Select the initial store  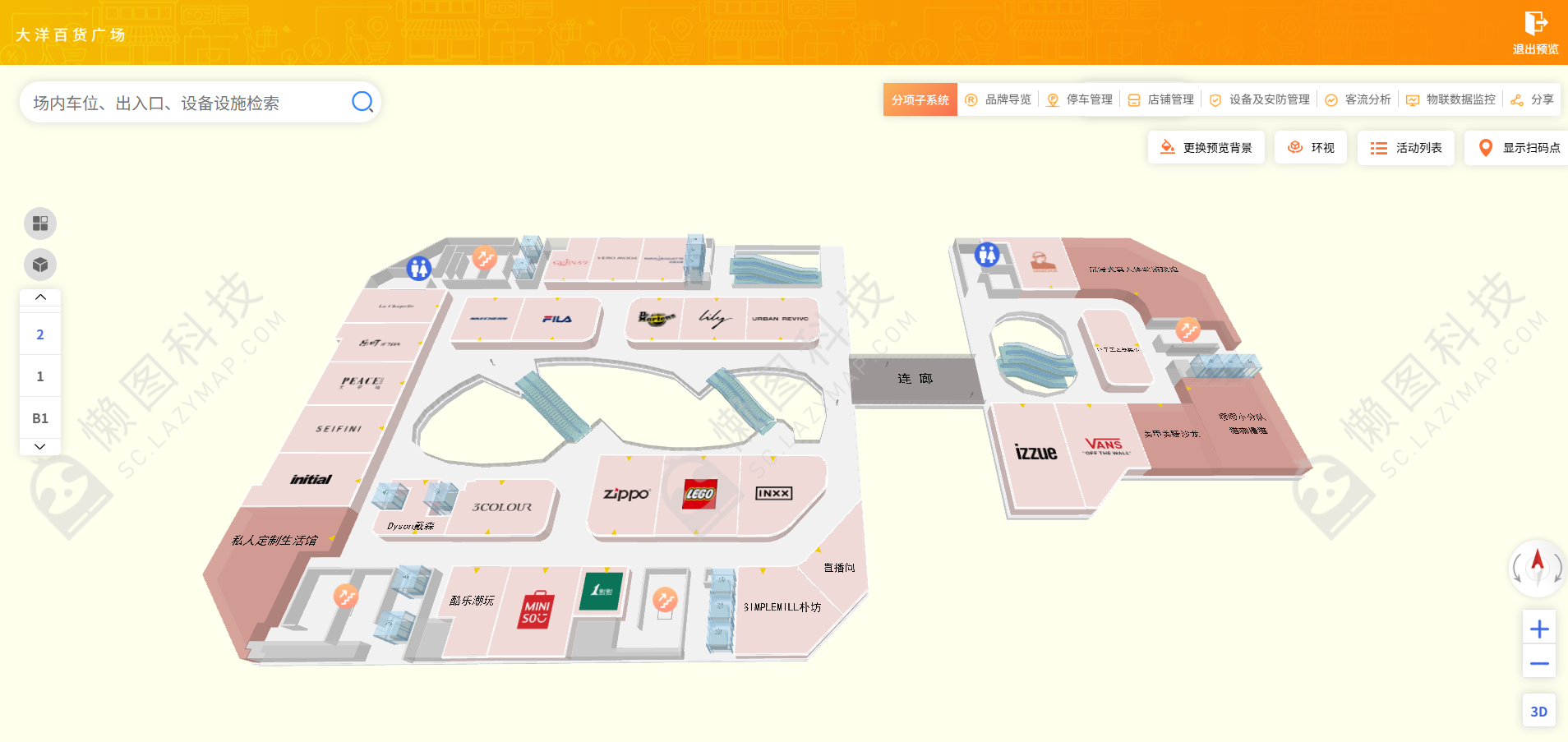coord(311,480)
